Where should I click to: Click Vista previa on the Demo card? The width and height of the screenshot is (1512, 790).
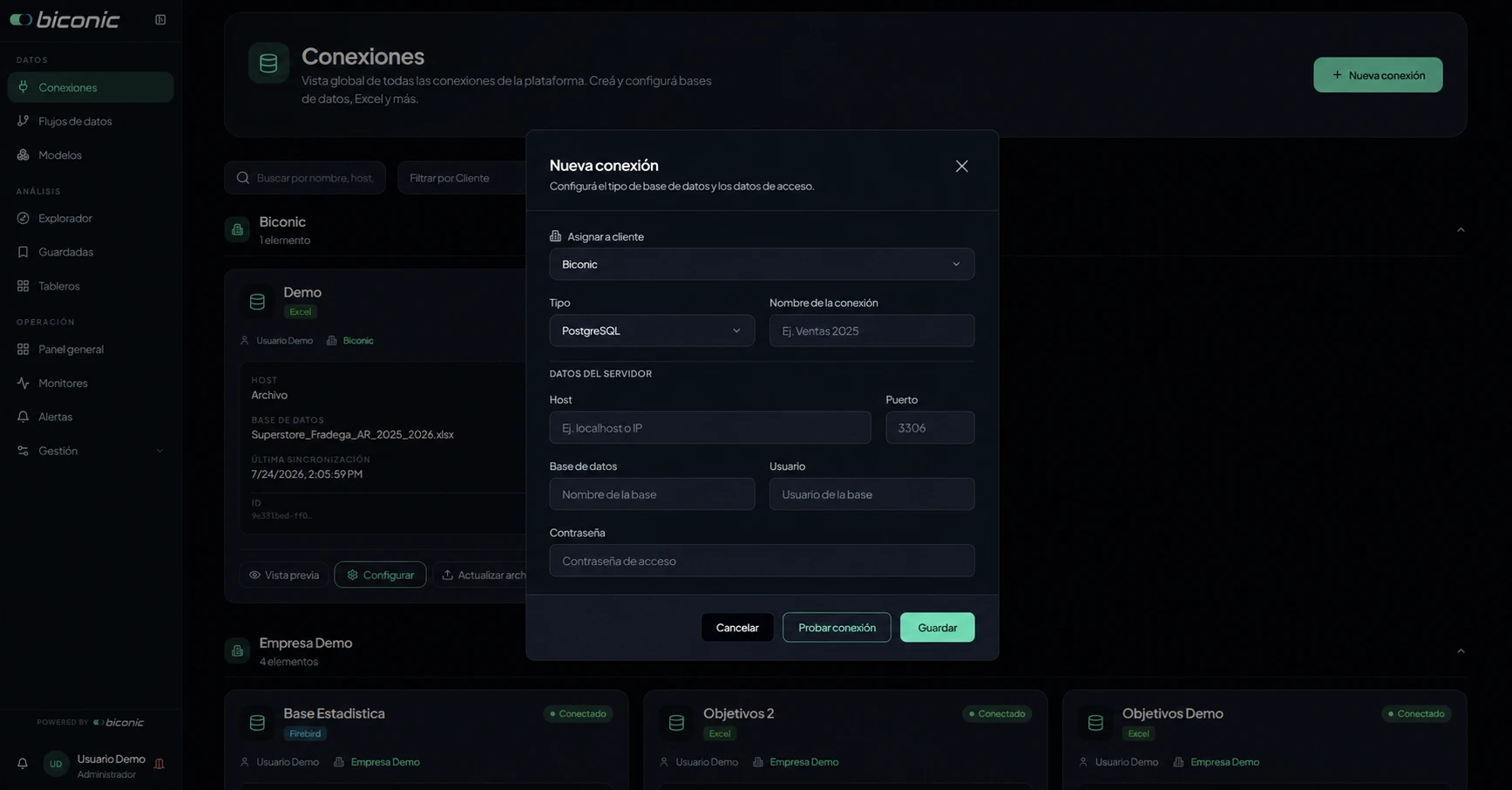click(x=284, y=575)
